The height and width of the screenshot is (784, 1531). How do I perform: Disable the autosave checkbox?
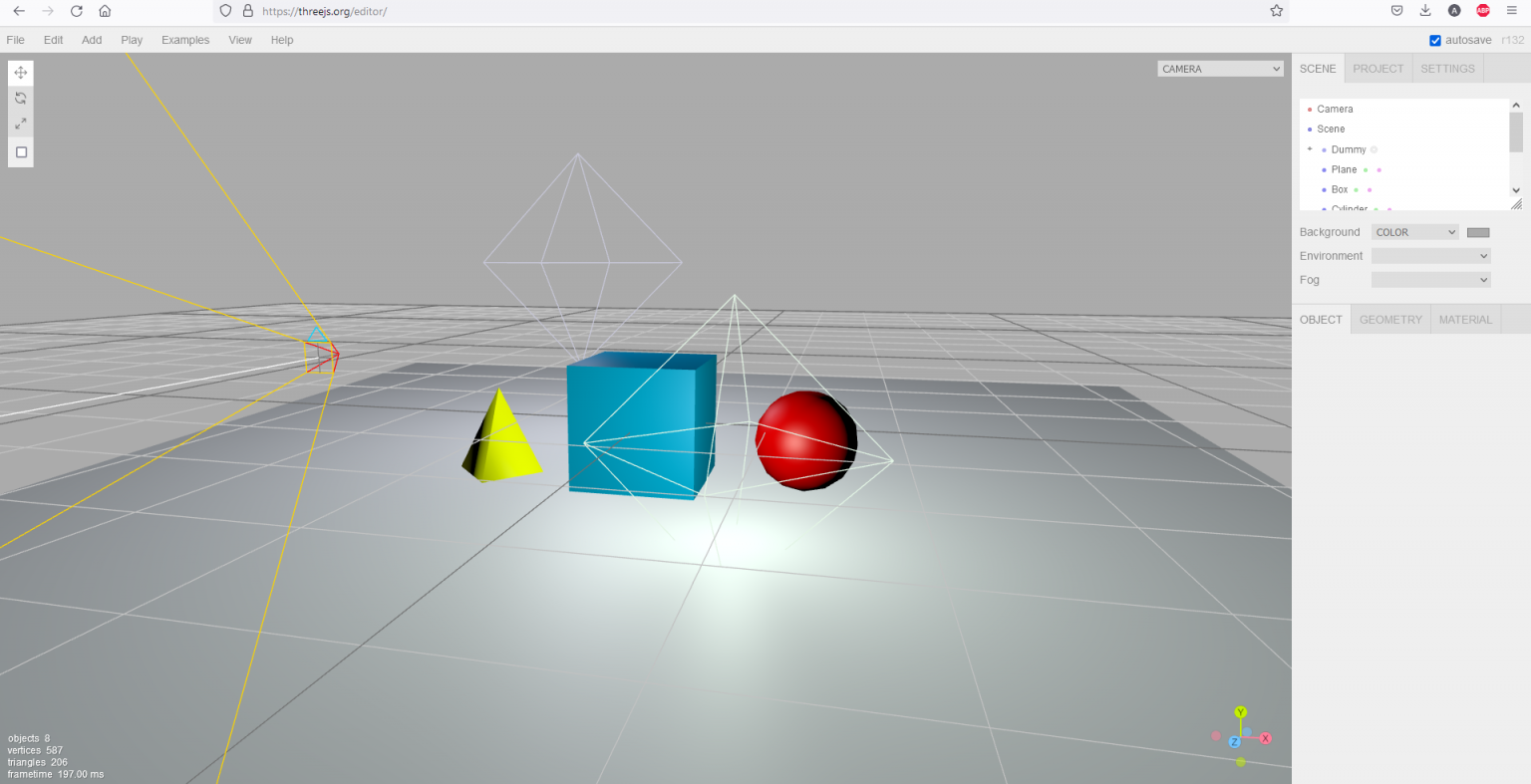pos(1435,40)
